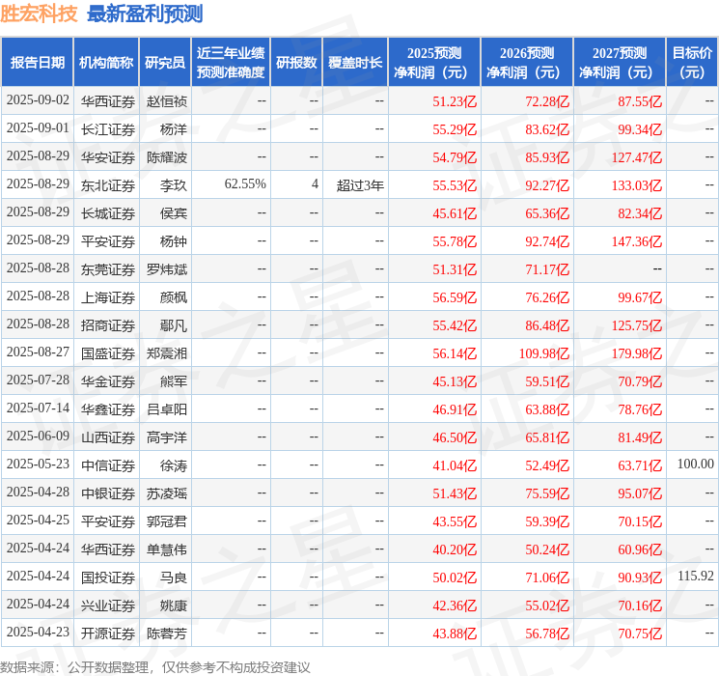The width and height of the screenshot is (719, 676).
Task: Click 长城证券 institution name
Action: click(x=108, y=214)
